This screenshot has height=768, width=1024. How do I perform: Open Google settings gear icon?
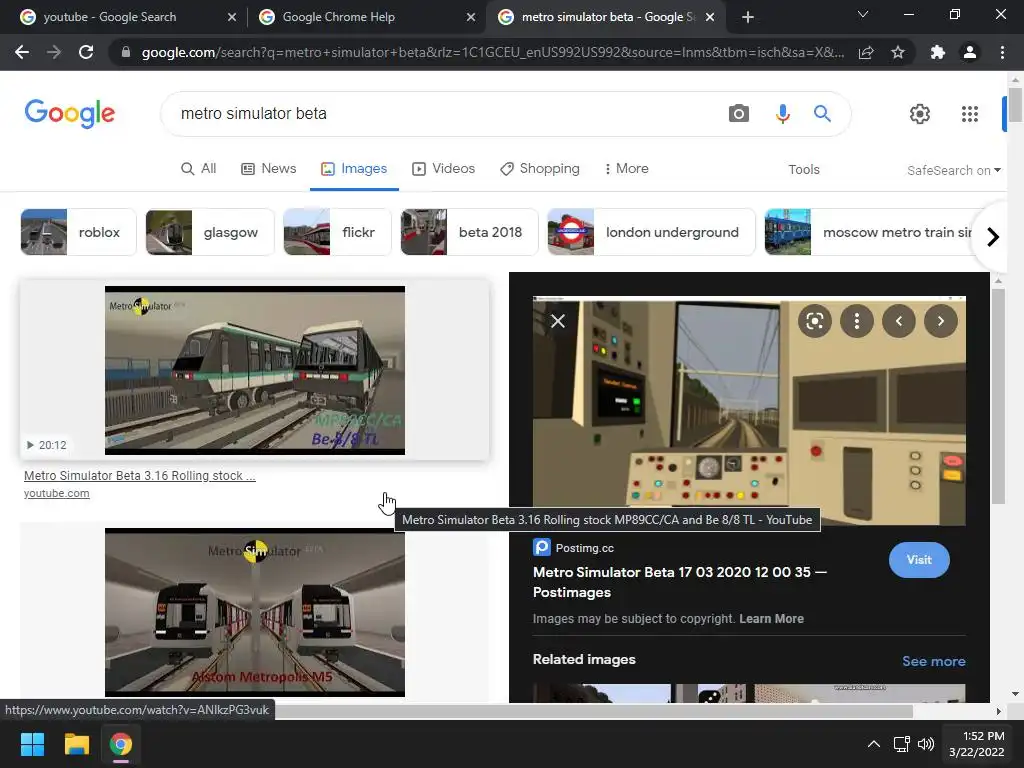920,114
